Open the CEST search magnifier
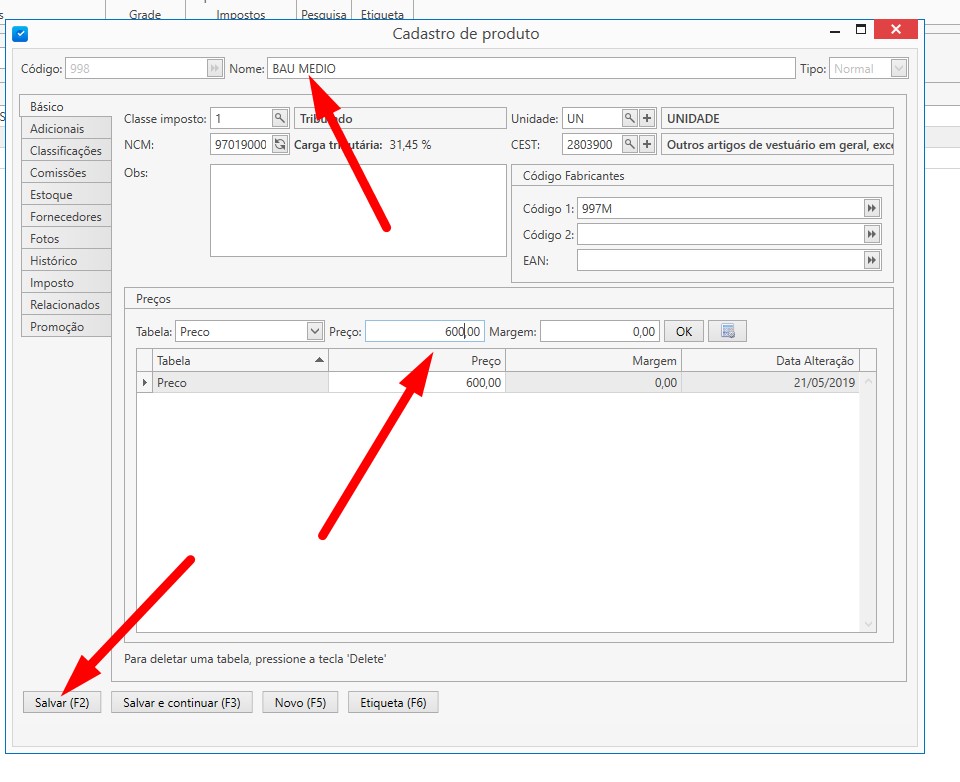Viewport: 960px width, 782px height. [x=629, y=144]
